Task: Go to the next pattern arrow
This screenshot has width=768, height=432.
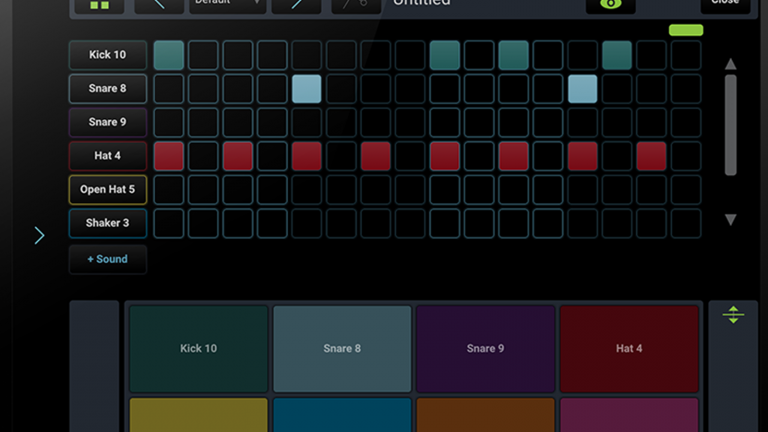Action: point(296,5)
